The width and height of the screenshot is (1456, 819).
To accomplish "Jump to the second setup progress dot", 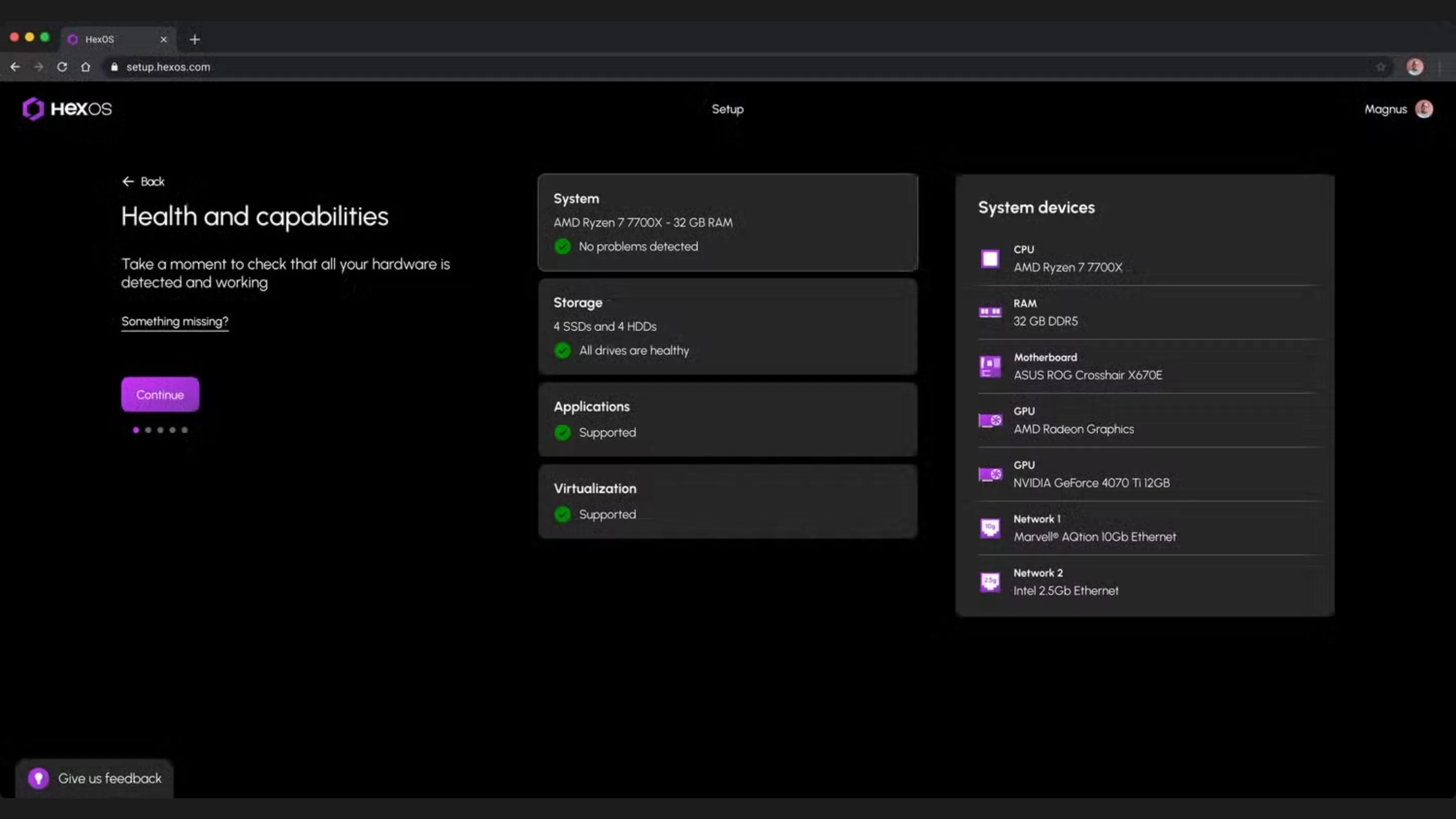I will point(148,430).
